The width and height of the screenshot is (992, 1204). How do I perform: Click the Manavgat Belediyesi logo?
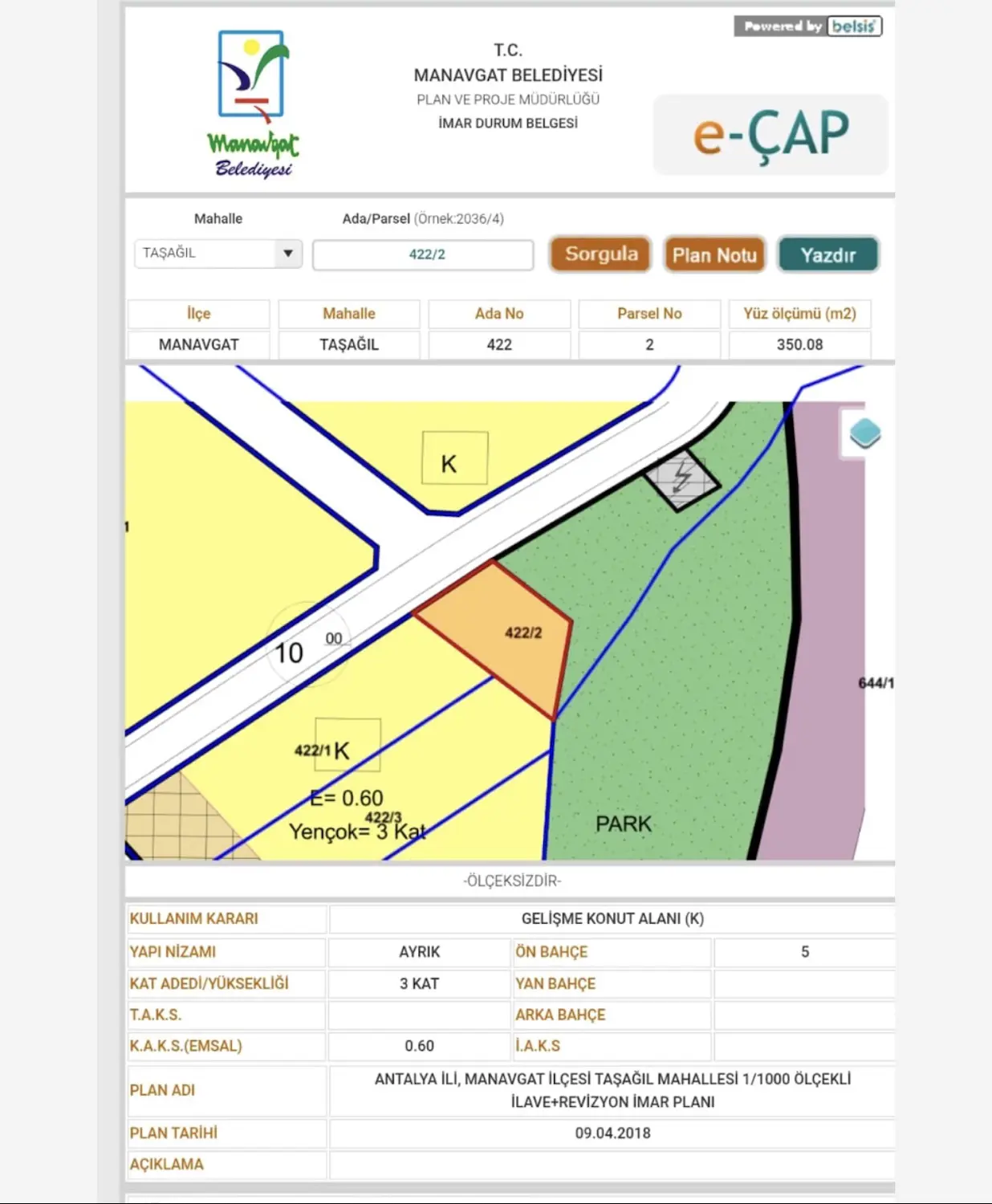[253, 104]
